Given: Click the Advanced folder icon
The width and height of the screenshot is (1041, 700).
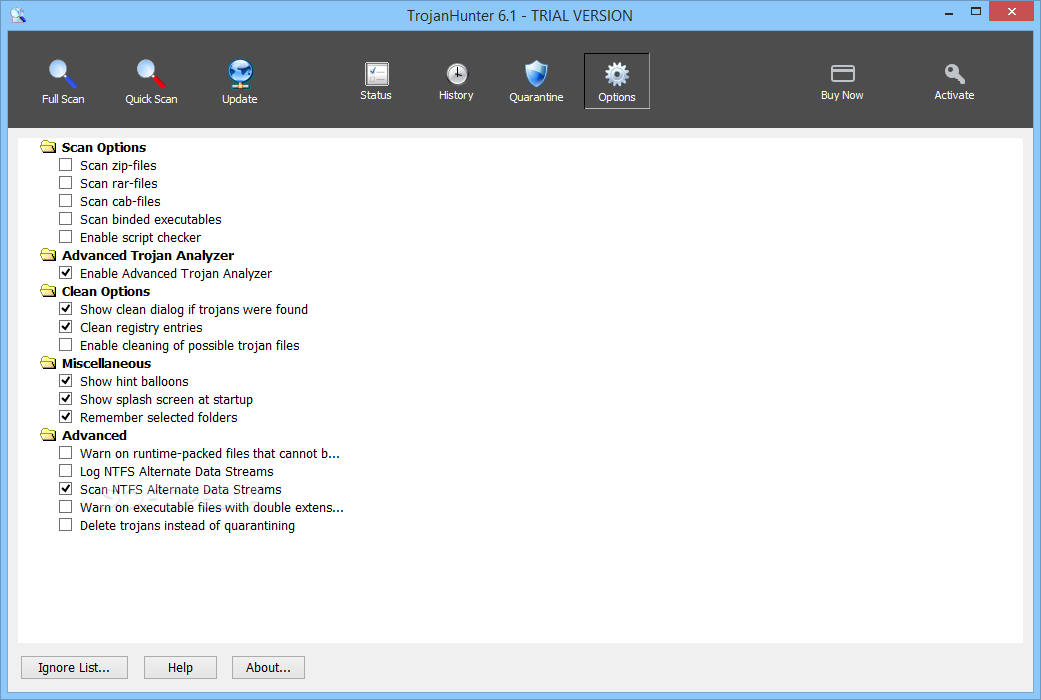Looking at the screenshot, I should coord(48,435).
